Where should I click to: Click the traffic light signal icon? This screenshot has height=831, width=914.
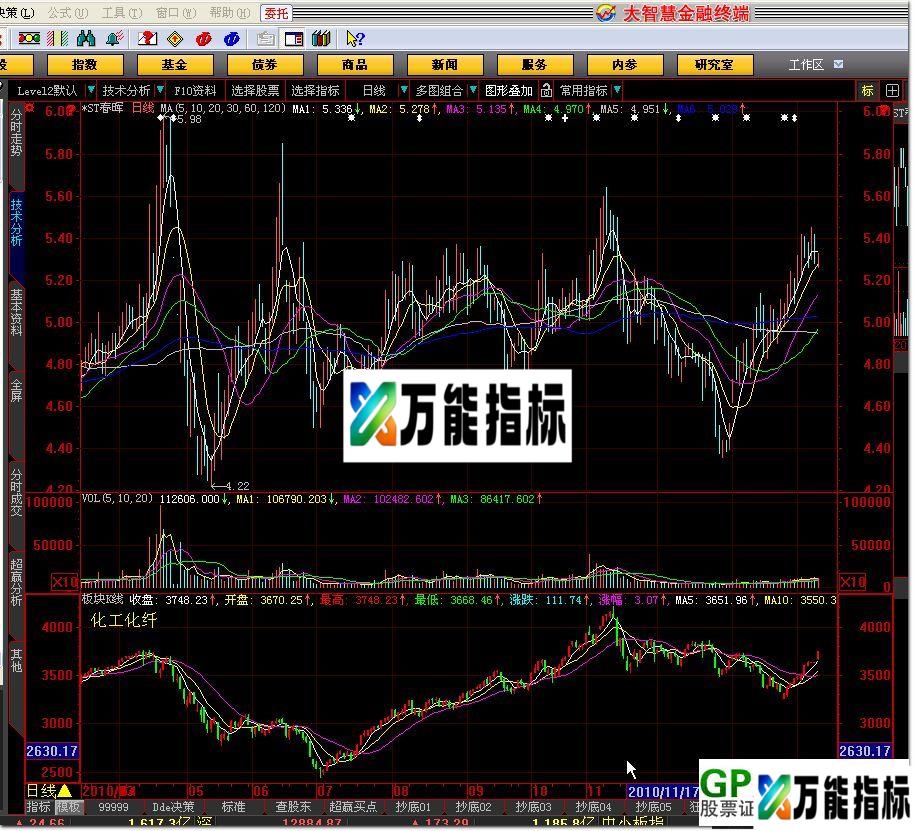click(x=30, y=38)
